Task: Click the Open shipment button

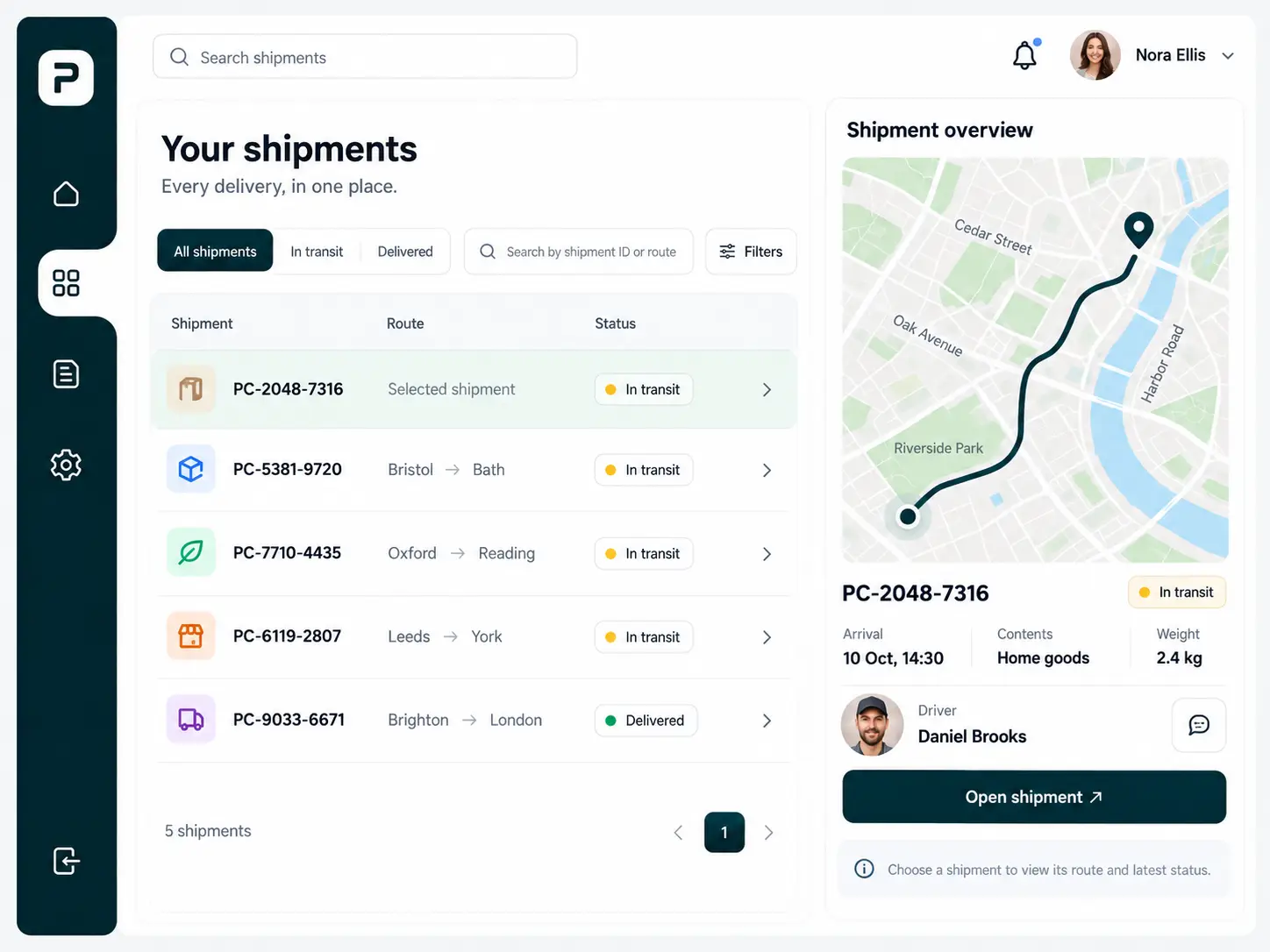Action: pos(1034,797)
